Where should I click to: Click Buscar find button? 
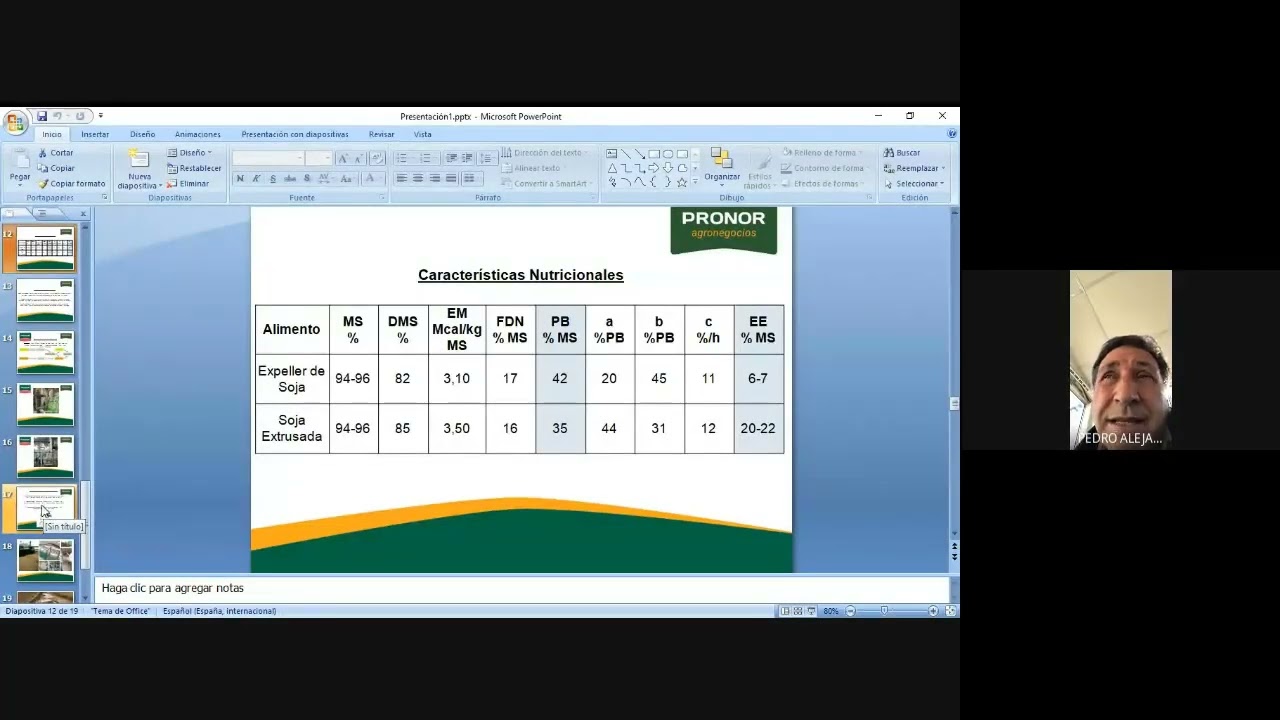point(902,153)
